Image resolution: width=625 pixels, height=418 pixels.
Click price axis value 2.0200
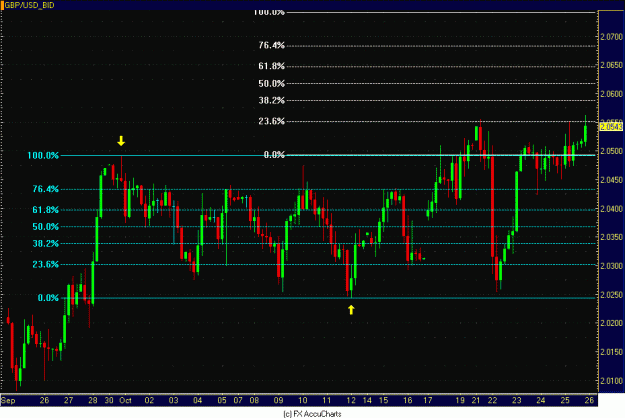[x=611, y=323]
